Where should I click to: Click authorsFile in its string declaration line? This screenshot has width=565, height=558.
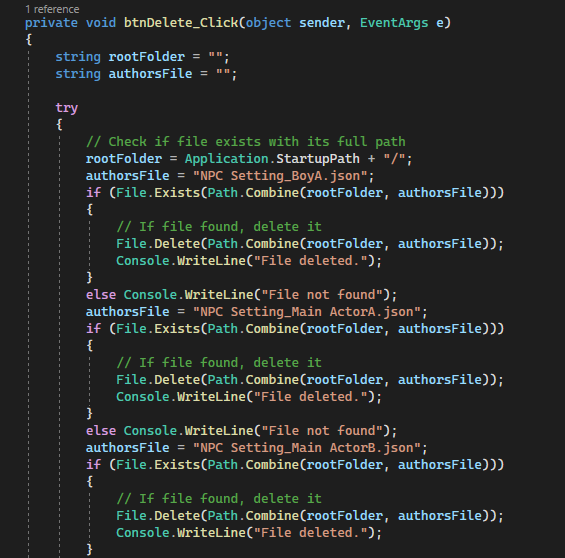[150, 74]
